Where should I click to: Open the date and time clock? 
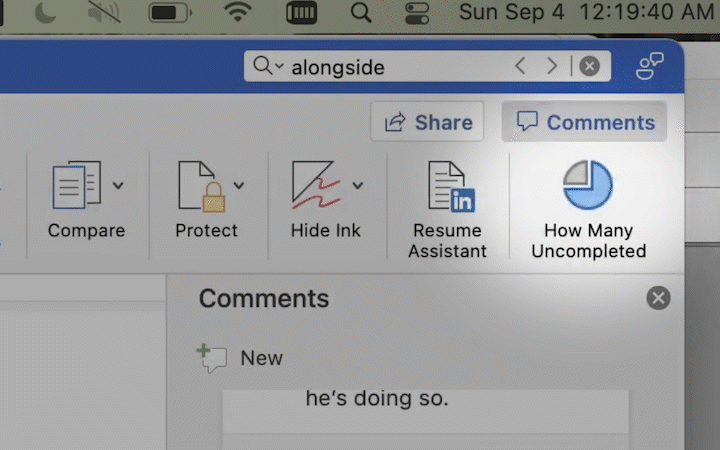point(586,12)
